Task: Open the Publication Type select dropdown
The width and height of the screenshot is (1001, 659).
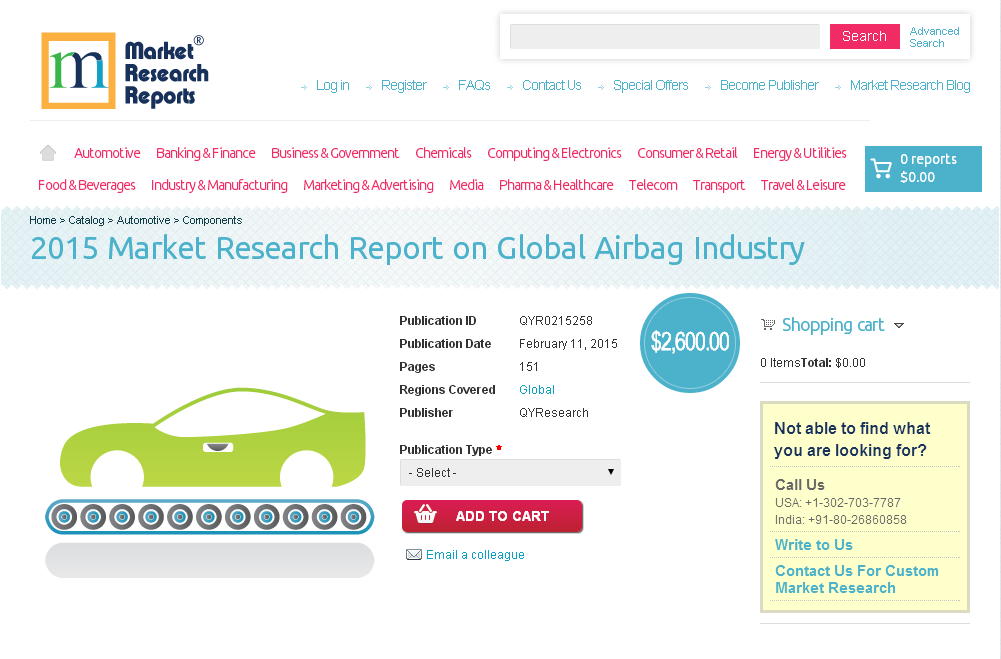Action: tap(510, 472)
